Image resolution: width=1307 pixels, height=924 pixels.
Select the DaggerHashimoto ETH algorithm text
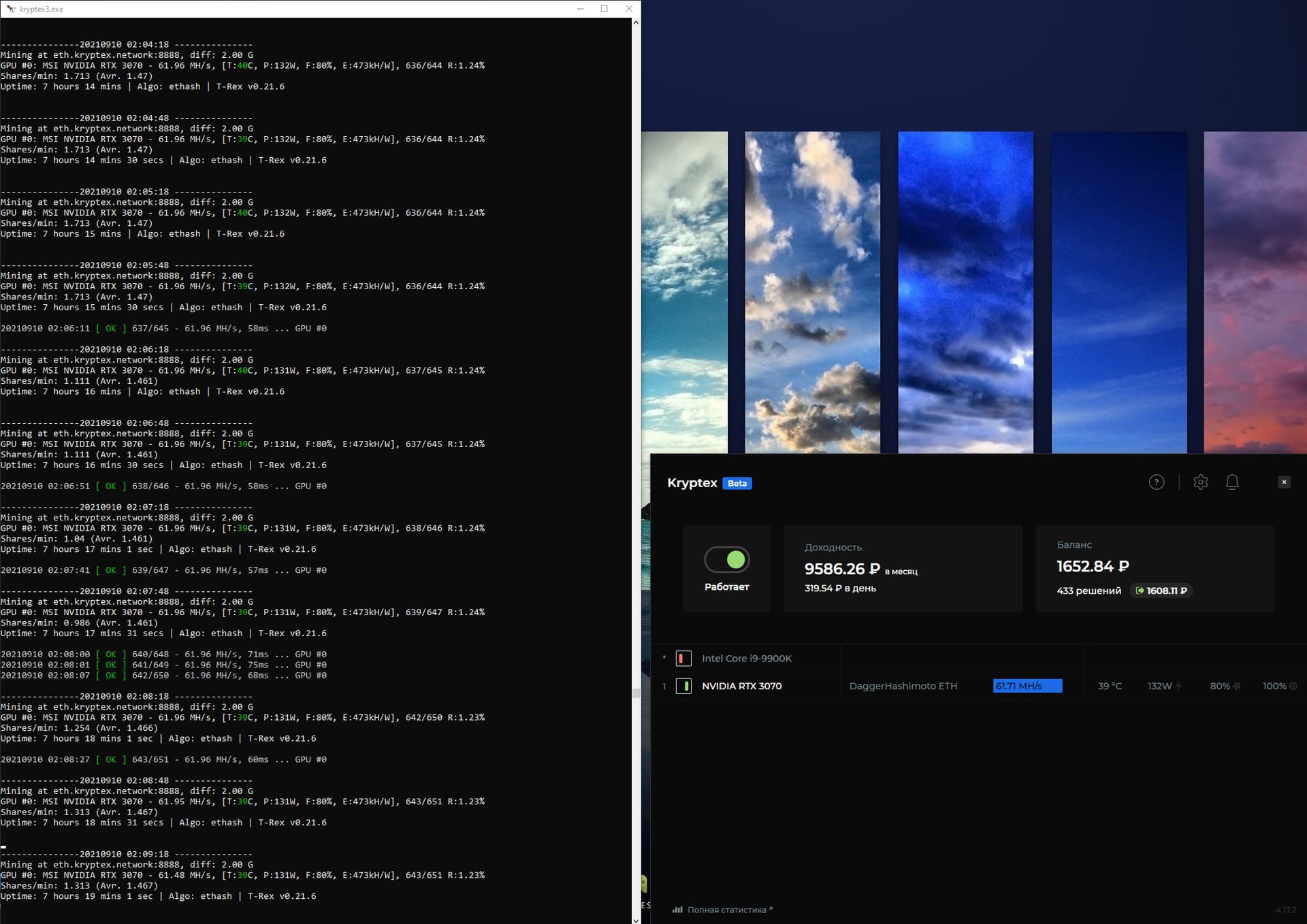(903, 686)
